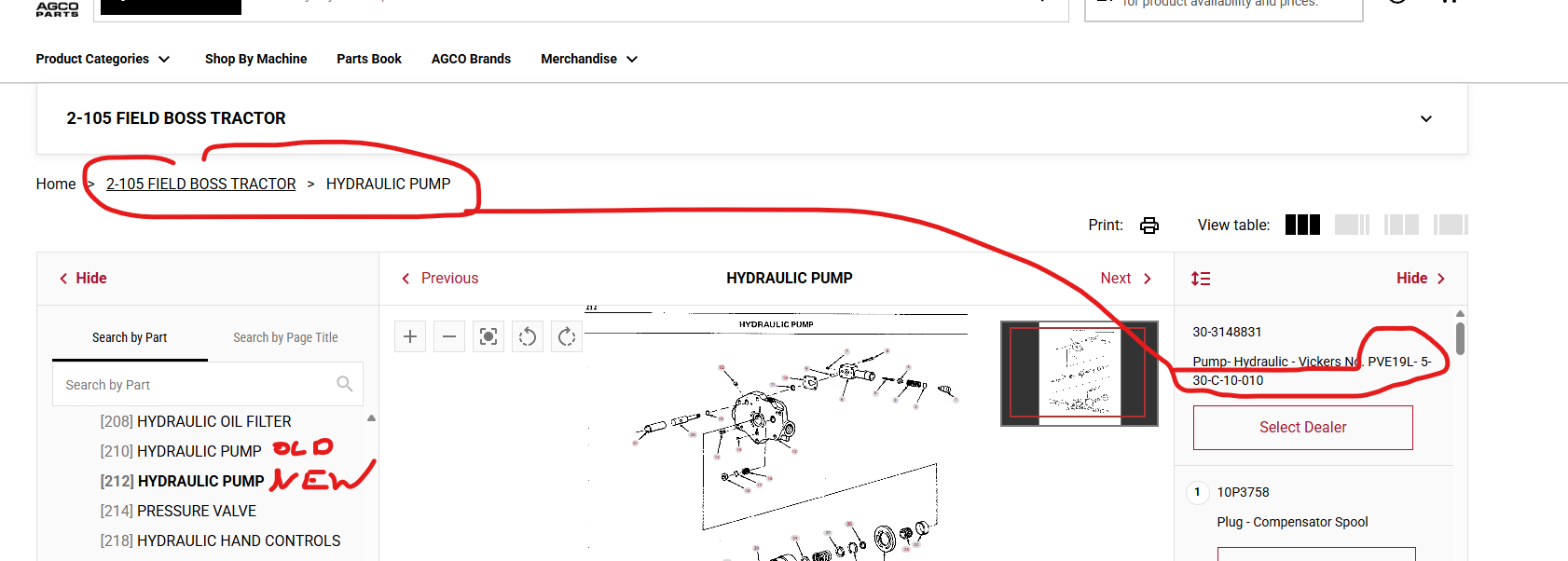Hide the right parts list panel
Screen dimensions: 1568x561
(1421, 278)
